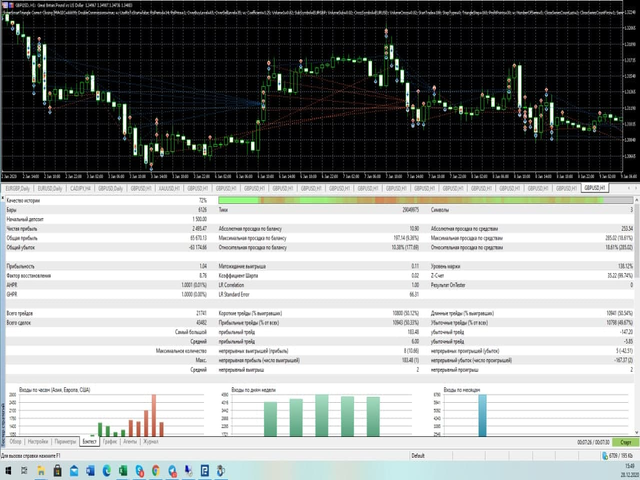Click the report scrollbar down arrow
Viewport: 640px width, 480px height.
(636, 432)
